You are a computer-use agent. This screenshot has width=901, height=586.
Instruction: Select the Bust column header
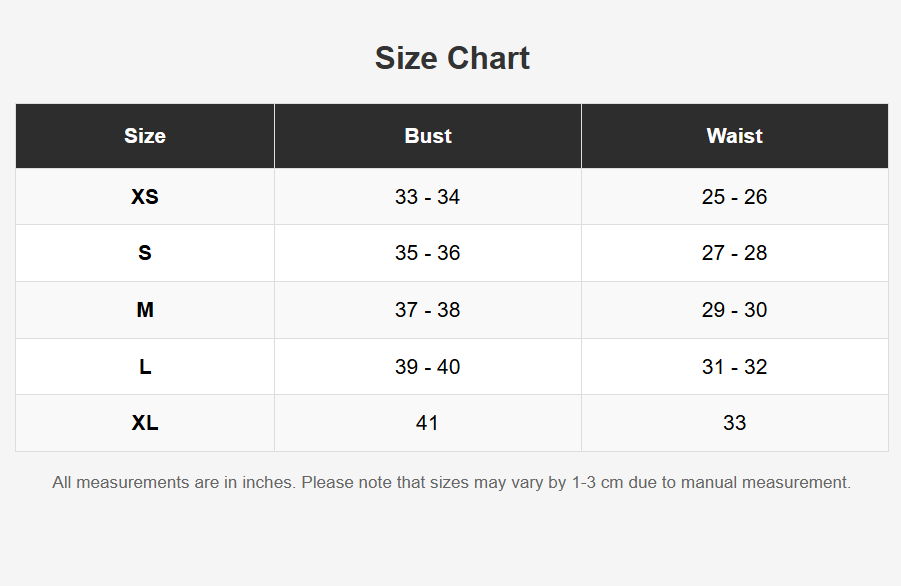pyautogui.click(x=428, y=136)
